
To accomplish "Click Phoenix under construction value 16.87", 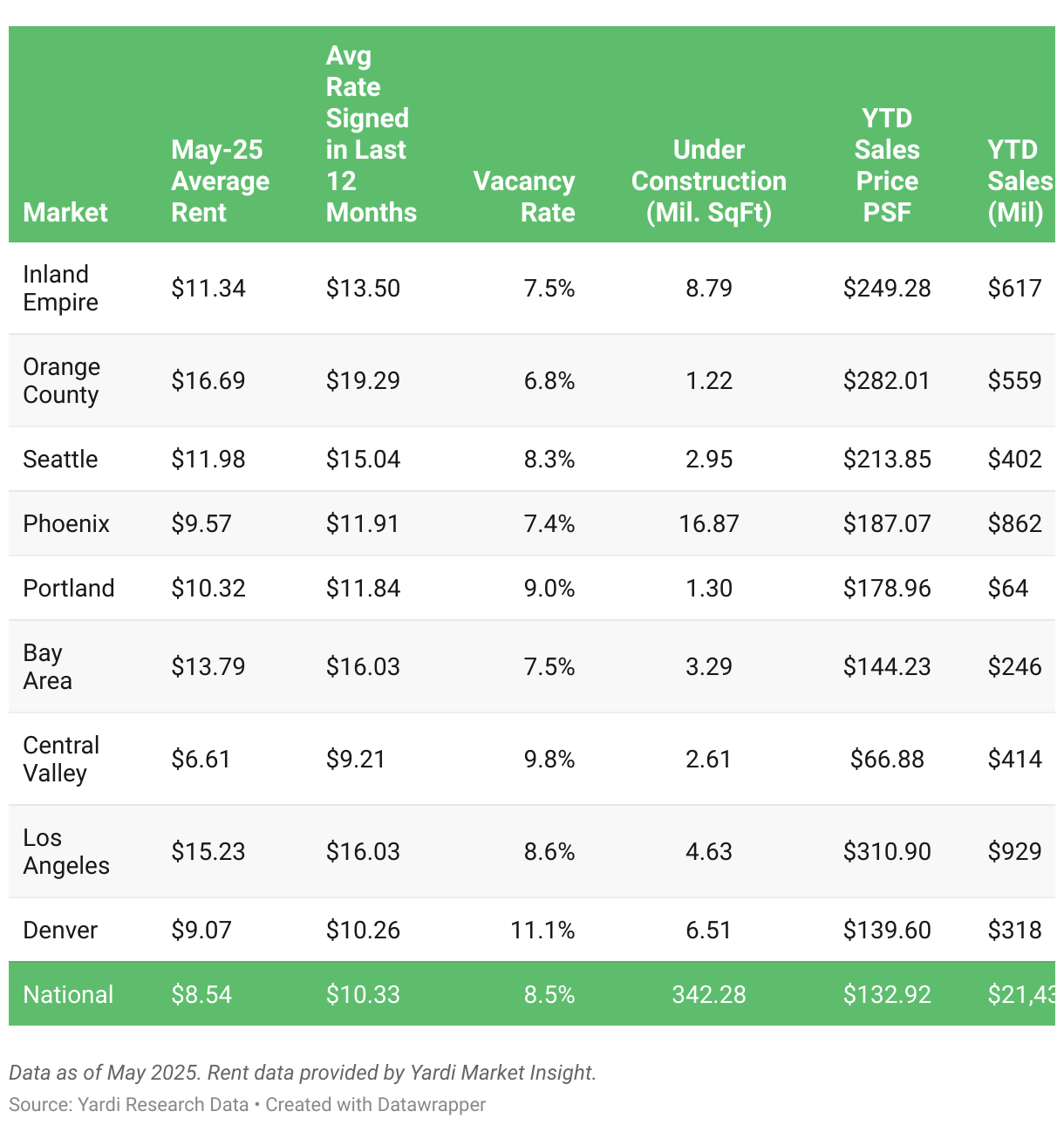I will (709, 523).
